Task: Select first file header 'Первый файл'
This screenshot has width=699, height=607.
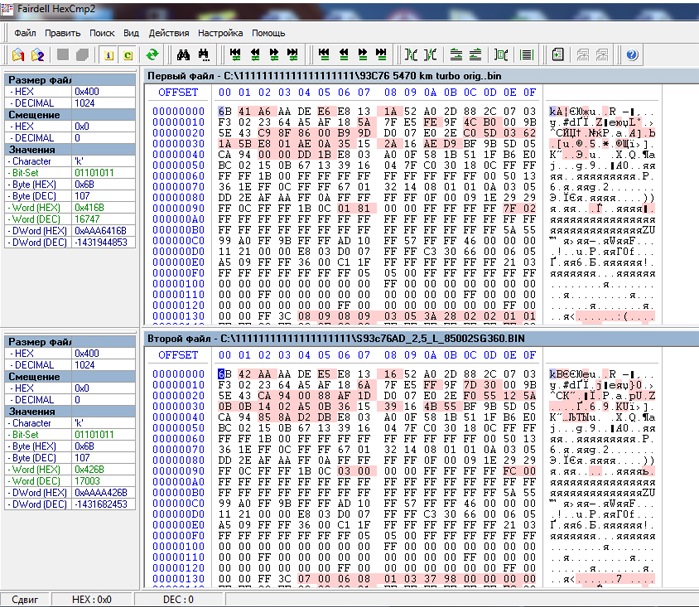Action: (x=181, y=76)
